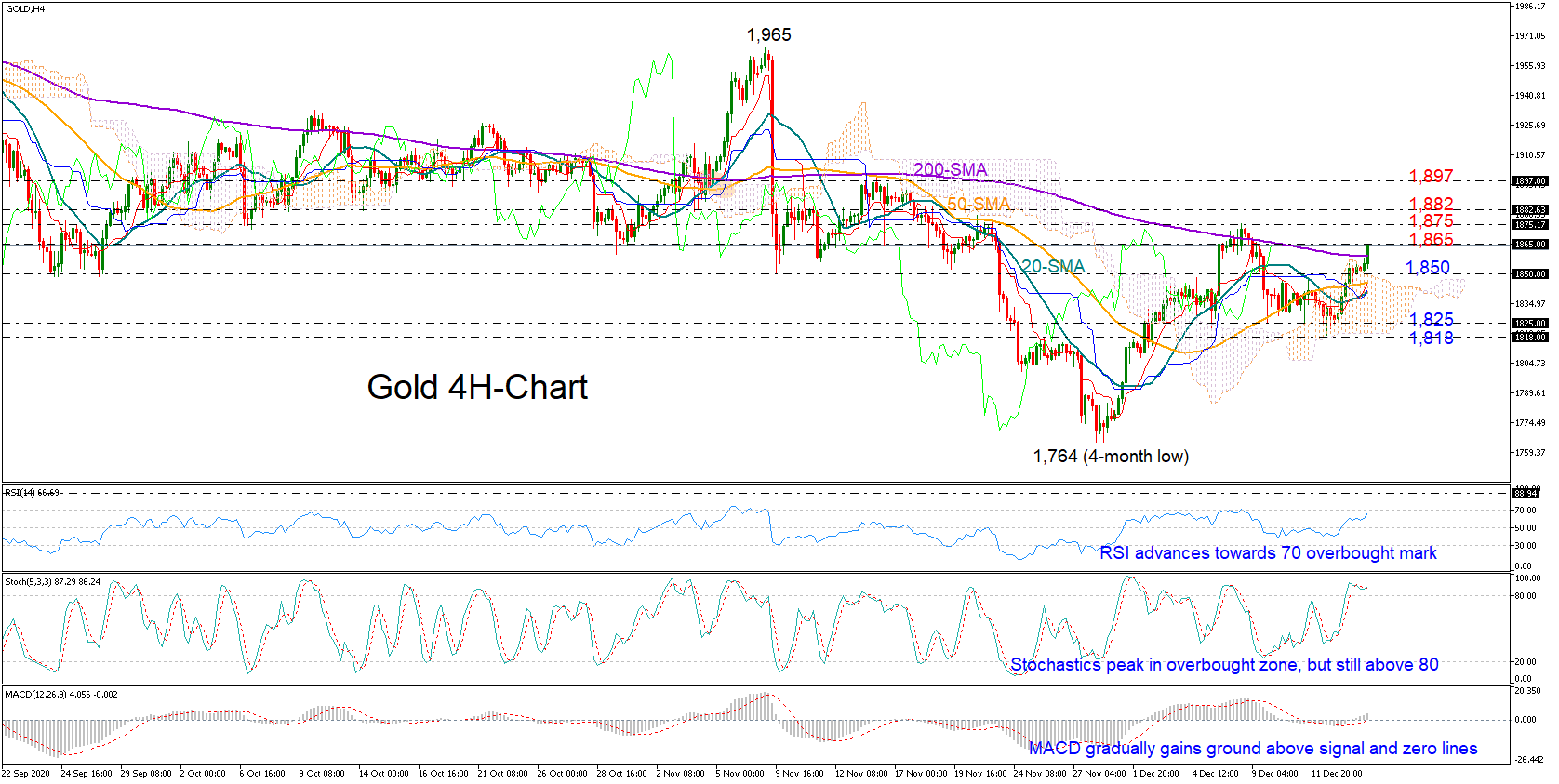The height and width of the screenshot is (784, 1559).
Task: Click the "RSI(14) 66.69" indicator label
Action: 33,492
